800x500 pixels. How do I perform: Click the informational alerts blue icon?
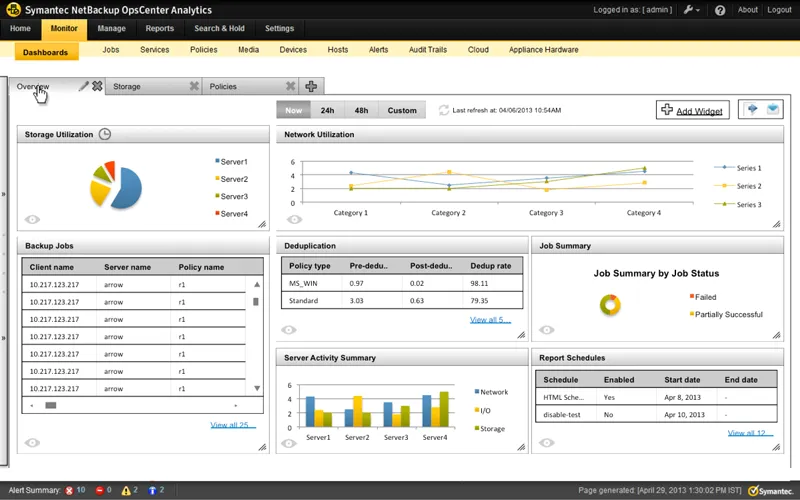click(x=152, y=490)
